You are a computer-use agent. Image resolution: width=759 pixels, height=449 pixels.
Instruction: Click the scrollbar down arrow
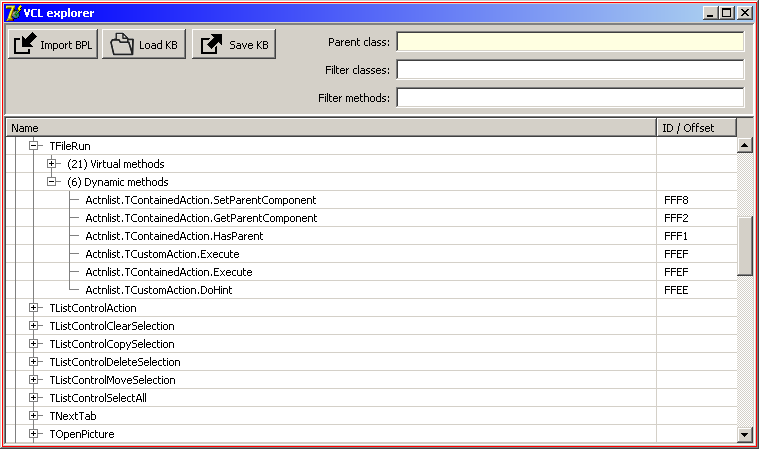[744, 434]
